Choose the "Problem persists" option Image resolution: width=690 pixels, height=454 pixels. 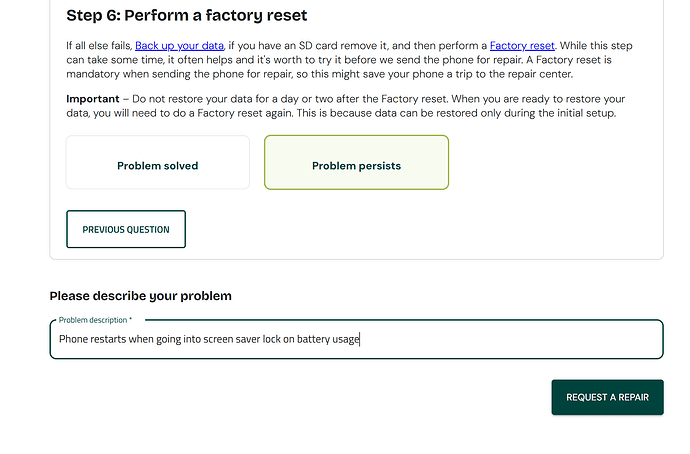tap(356, 166)
